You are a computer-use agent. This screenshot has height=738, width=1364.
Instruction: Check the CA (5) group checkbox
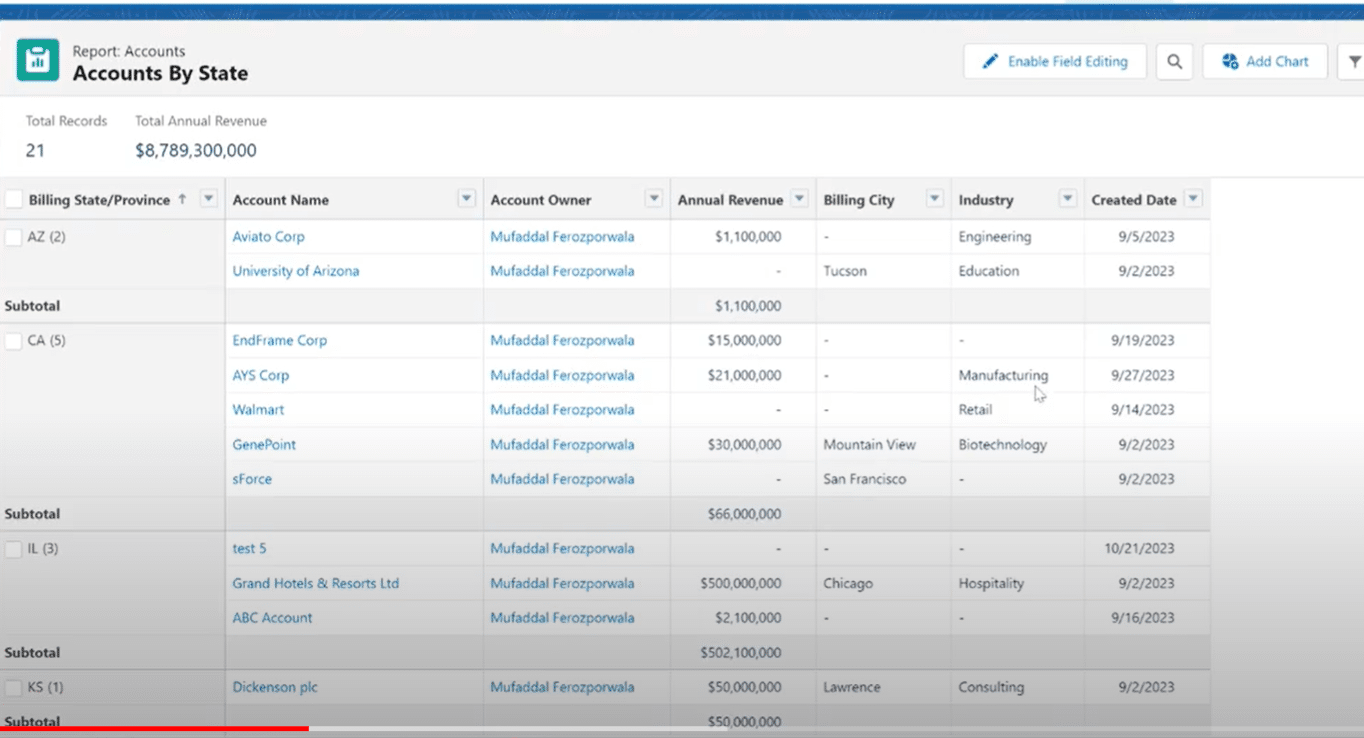14,341
